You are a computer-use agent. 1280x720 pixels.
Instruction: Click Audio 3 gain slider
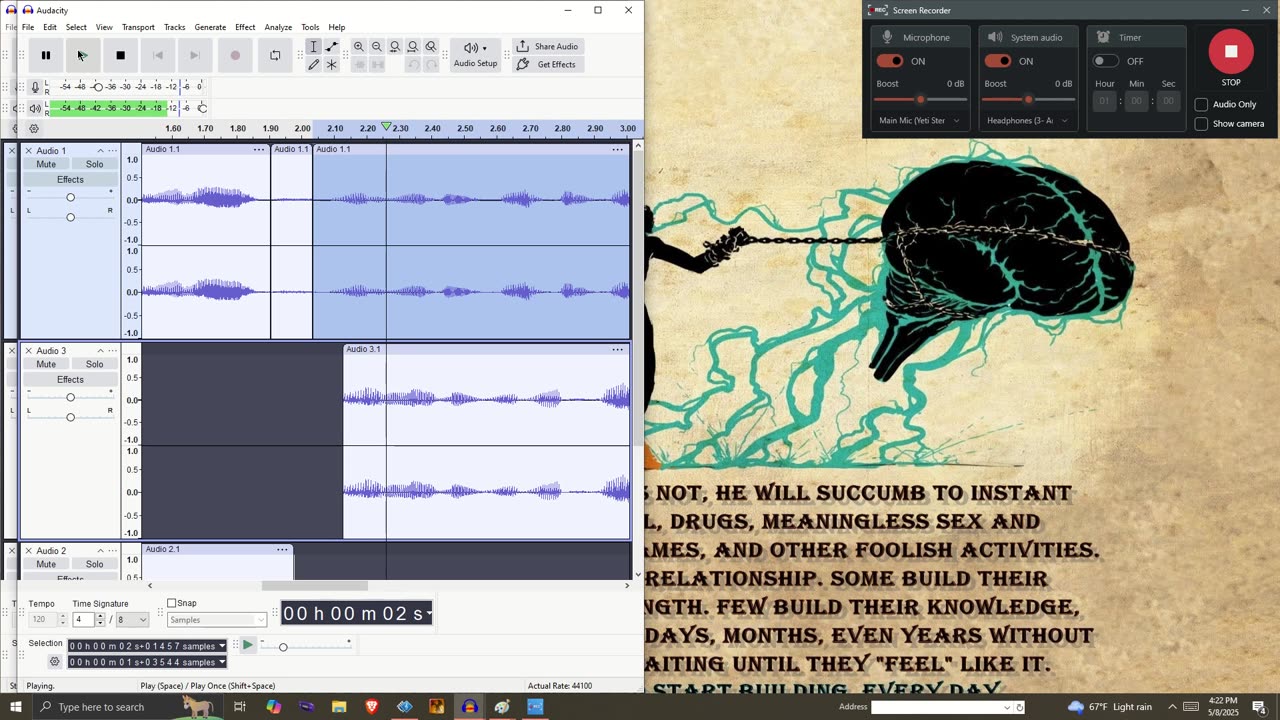70,397
